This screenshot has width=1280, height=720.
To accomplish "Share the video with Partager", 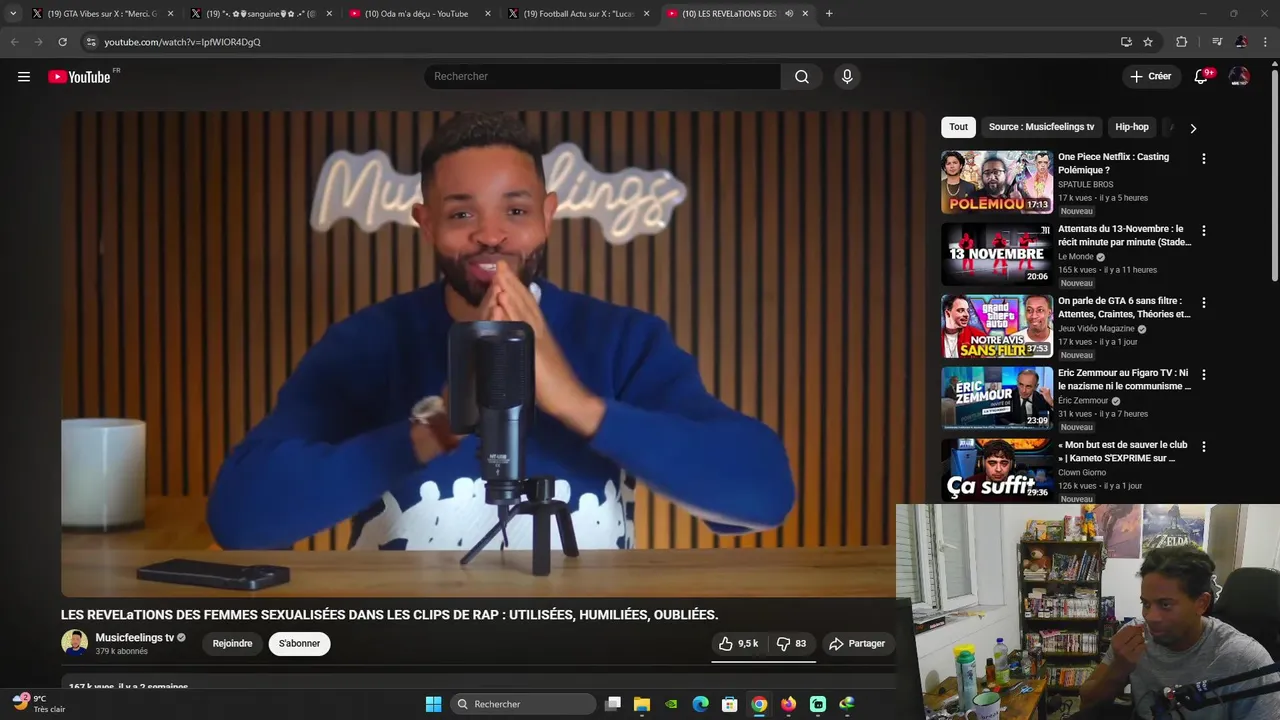I will pyautogui.click(x=857, y=644).
